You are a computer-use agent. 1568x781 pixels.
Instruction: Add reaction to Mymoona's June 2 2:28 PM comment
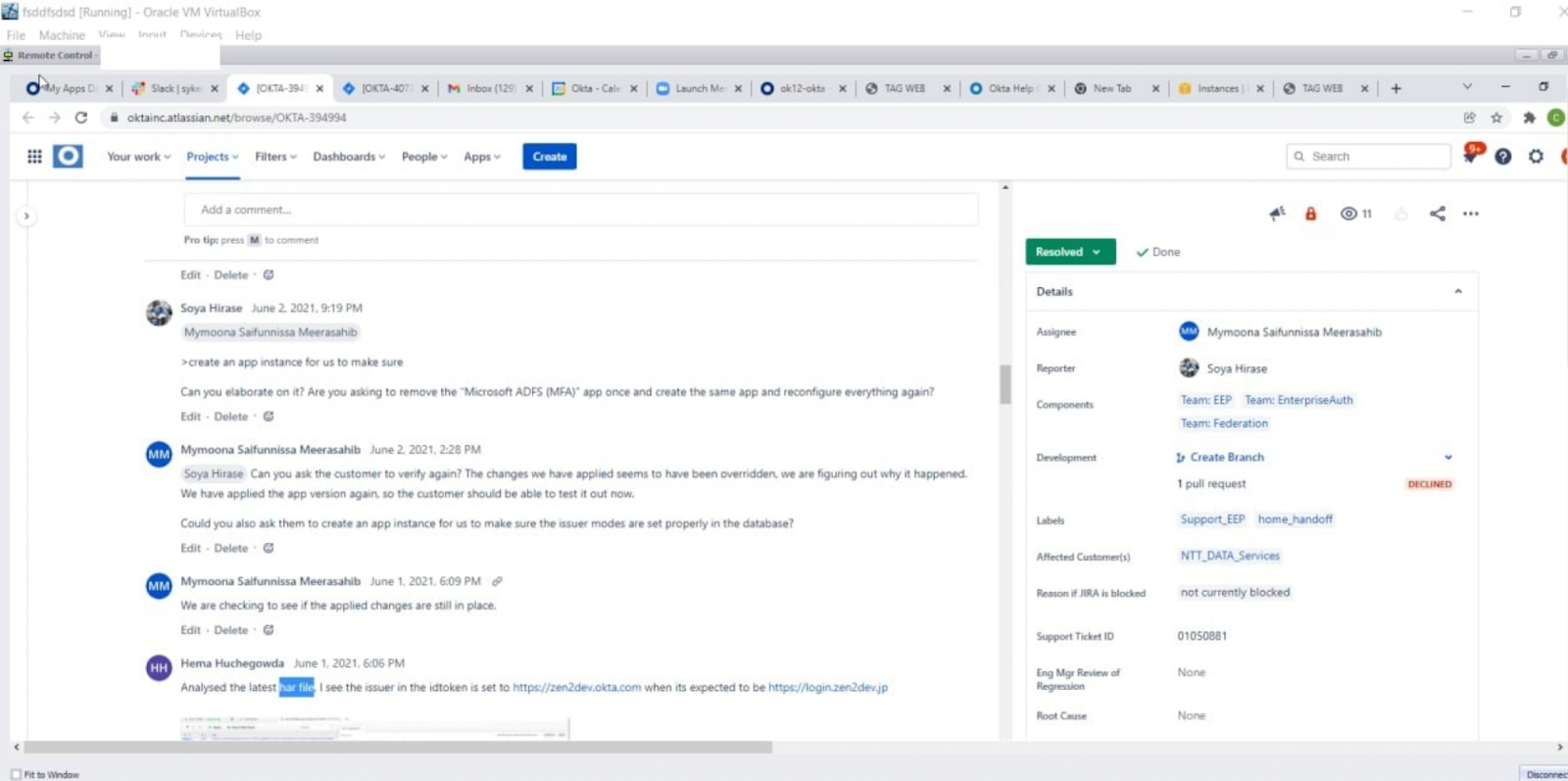click(x=269, y=549)
